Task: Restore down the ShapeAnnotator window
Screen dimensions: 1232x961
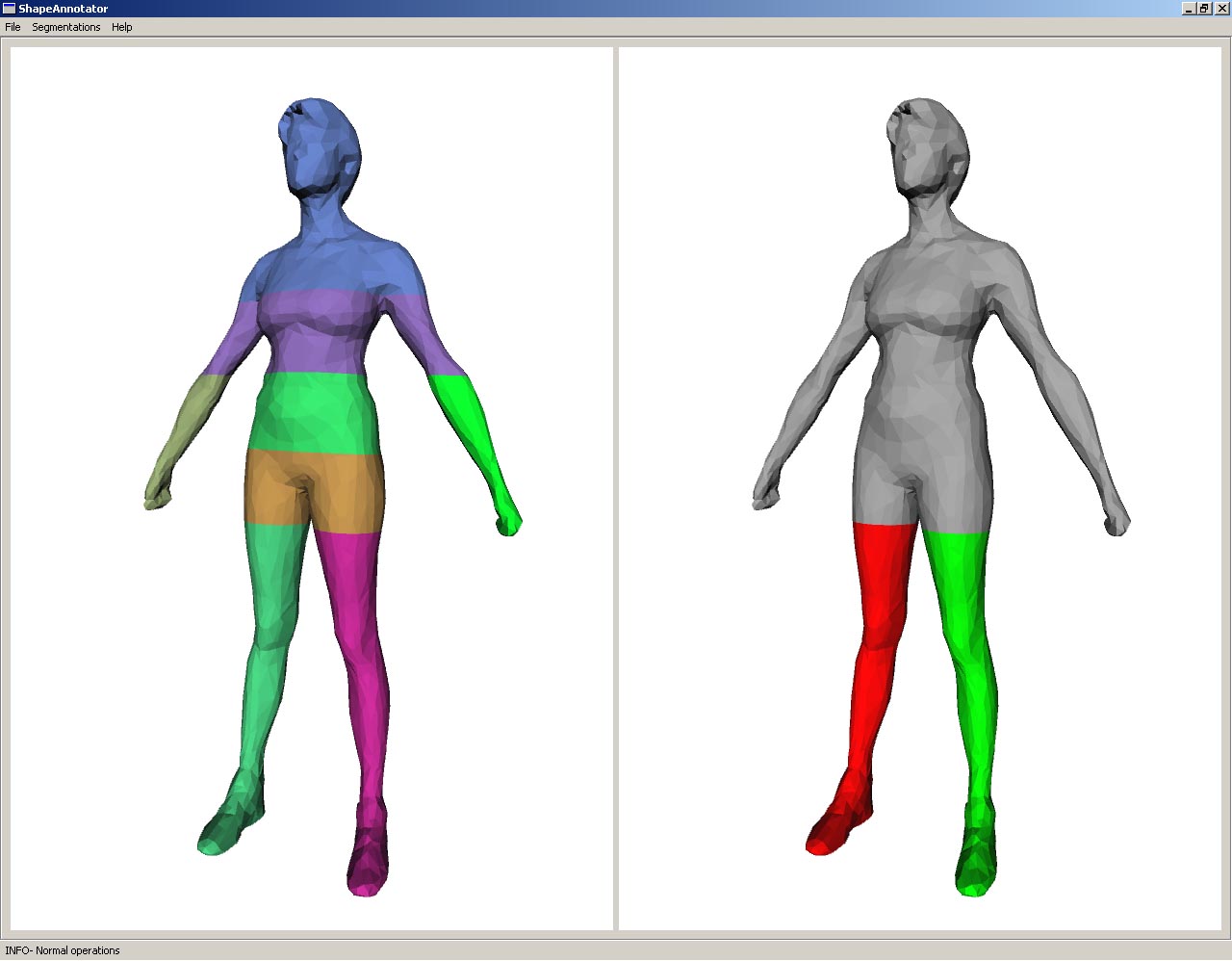Action: (1204, 9)
